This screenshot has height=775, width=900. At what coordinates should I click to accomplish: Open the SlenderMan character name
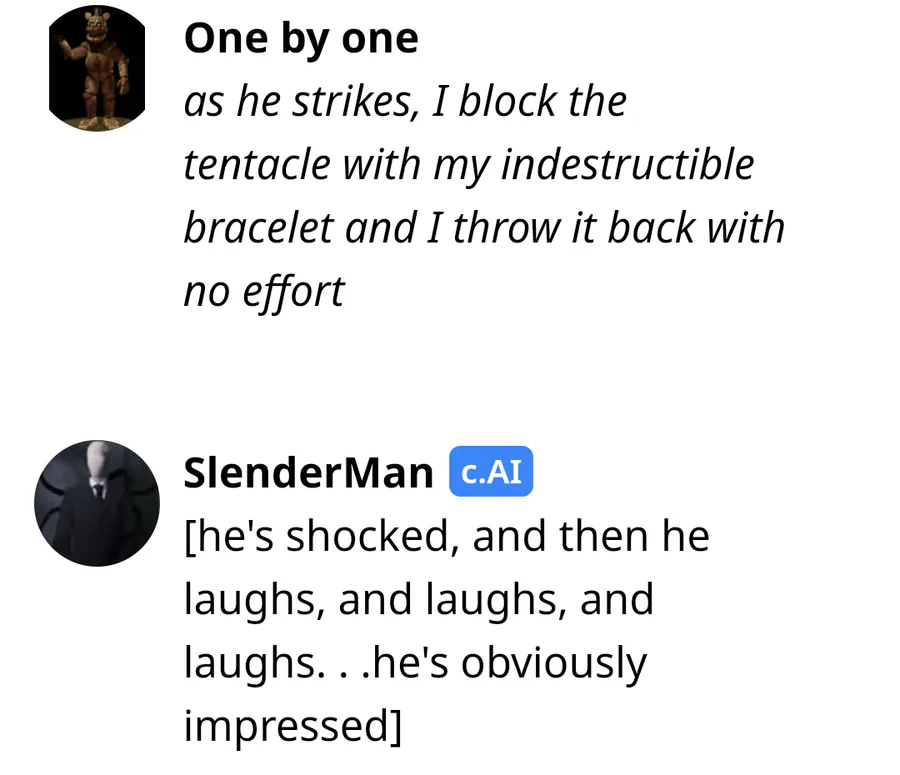coord(308,473)
